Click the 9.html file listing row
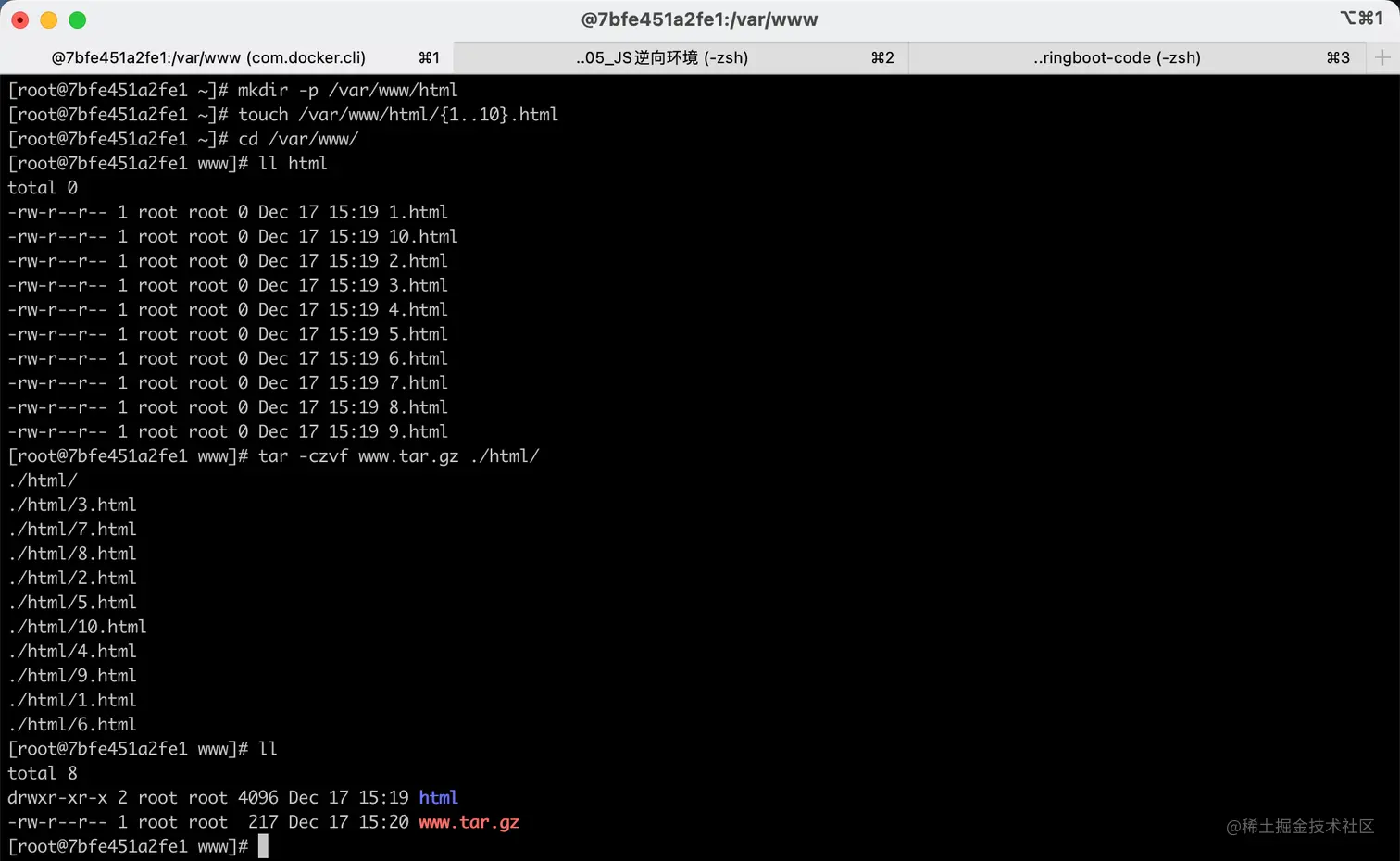This screenshot has height=861, width=1400. point(228,431)
